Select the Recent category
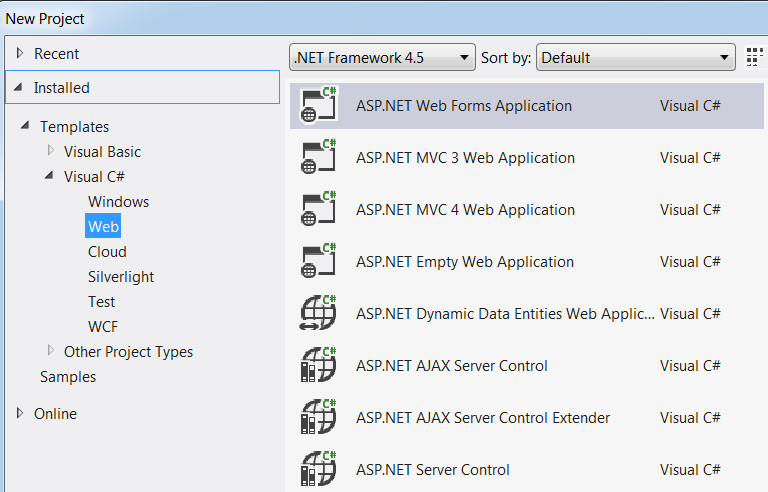Screen dimensions: 768x492 (56, 53)
